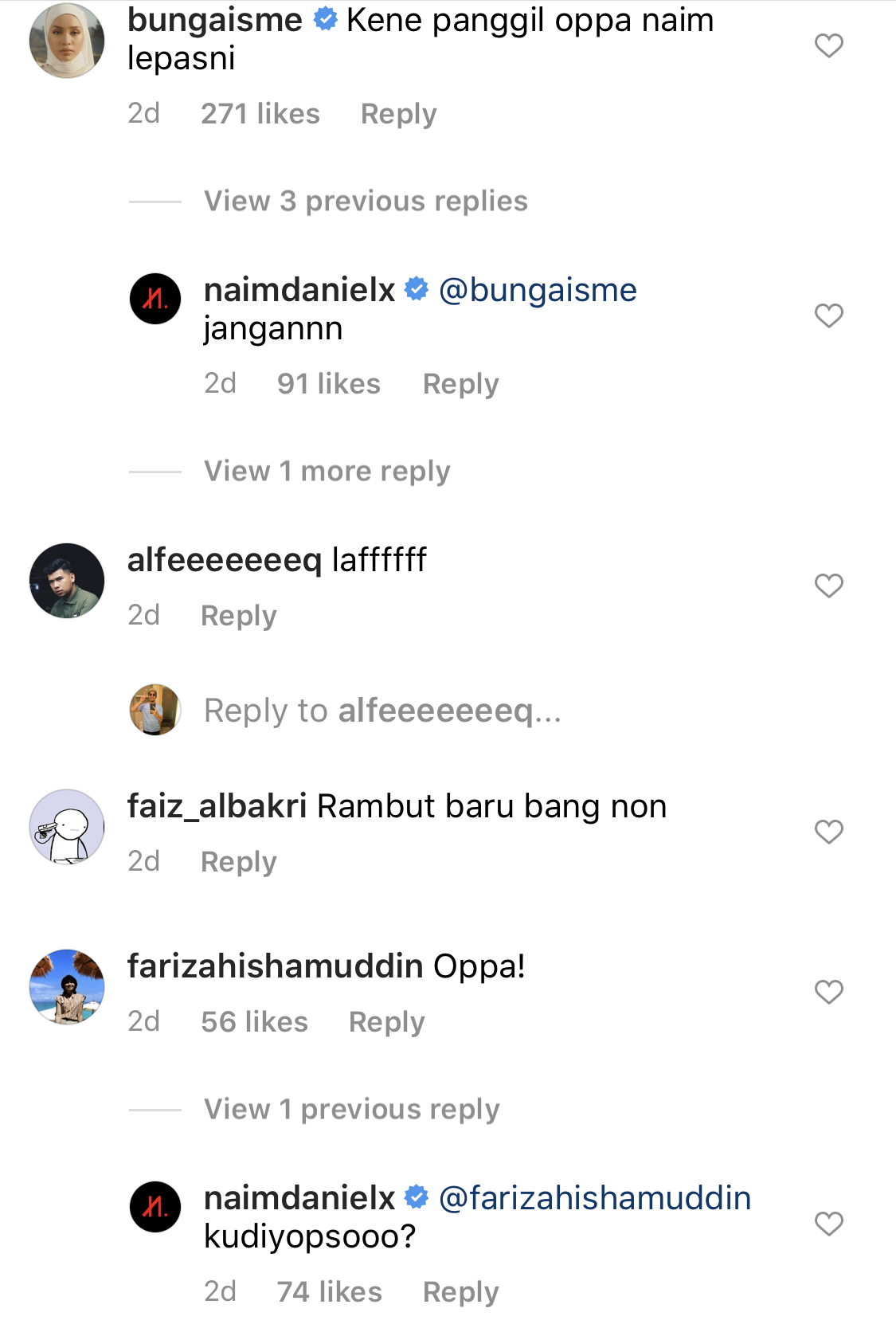This screenshot has height=1324, width=896.
Task: Like naimdanielx's 'jangannn' reply heart
Action: click(x=828, y=316)
